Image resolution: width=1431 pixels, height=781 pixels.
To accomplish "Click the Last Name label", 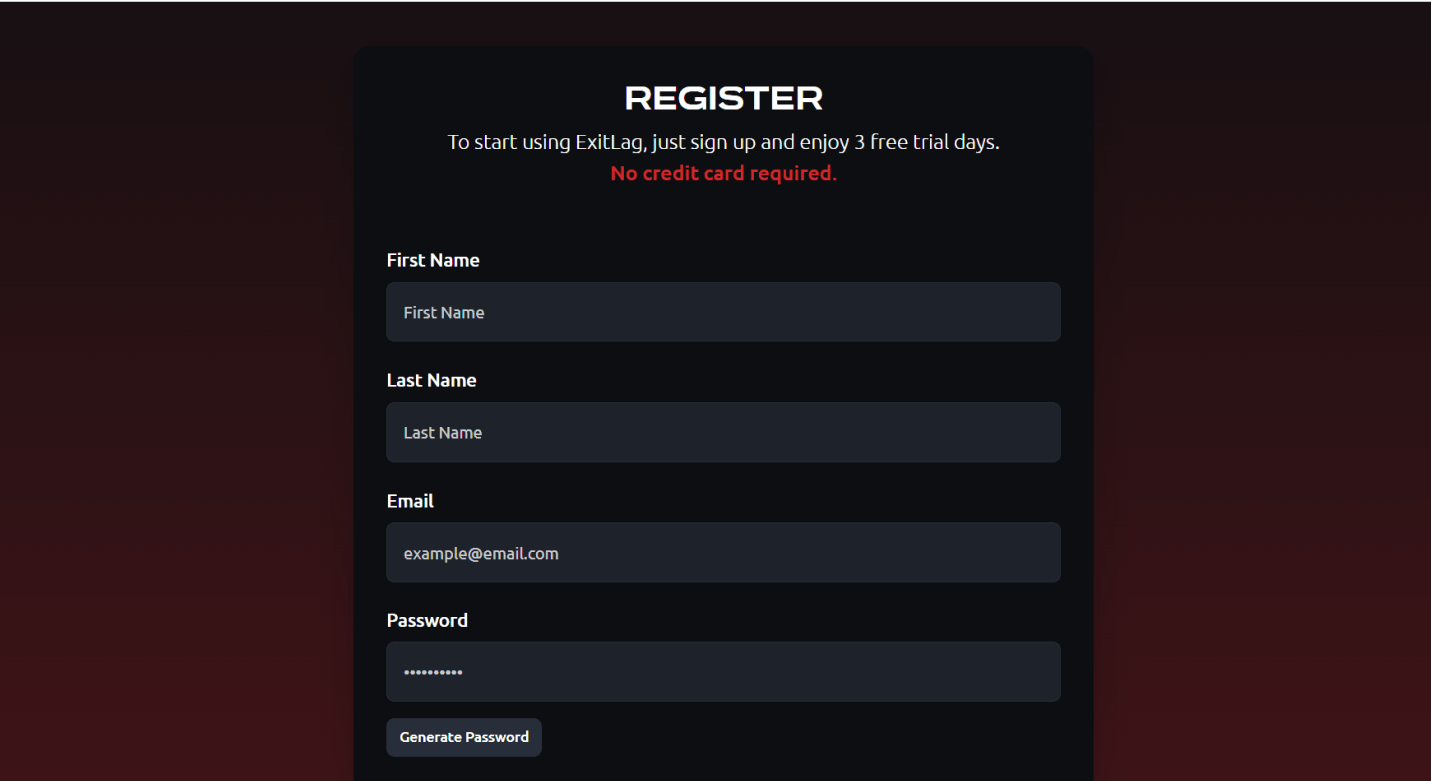I will (431, 380).
